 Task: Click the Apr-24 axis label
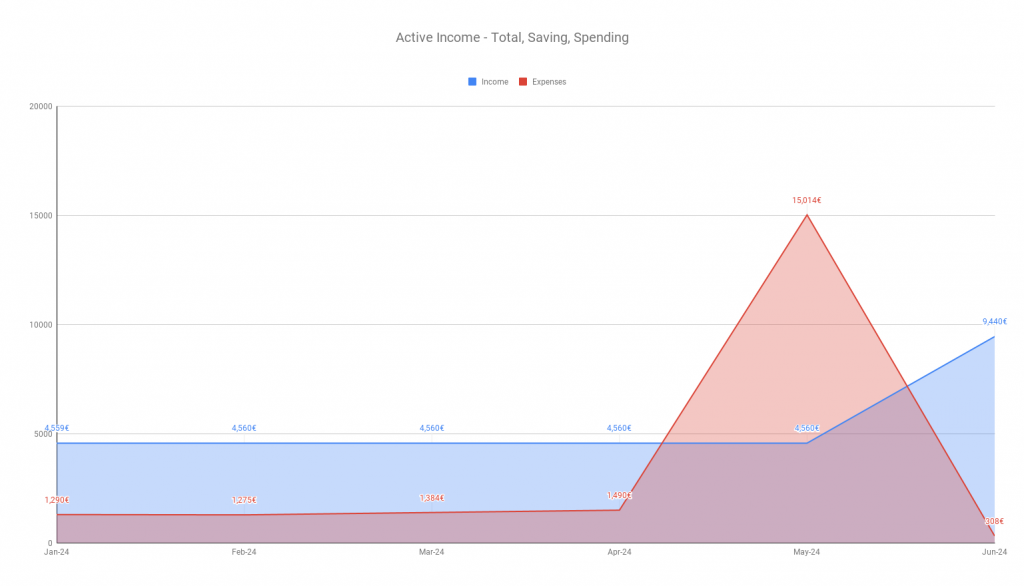619,552
